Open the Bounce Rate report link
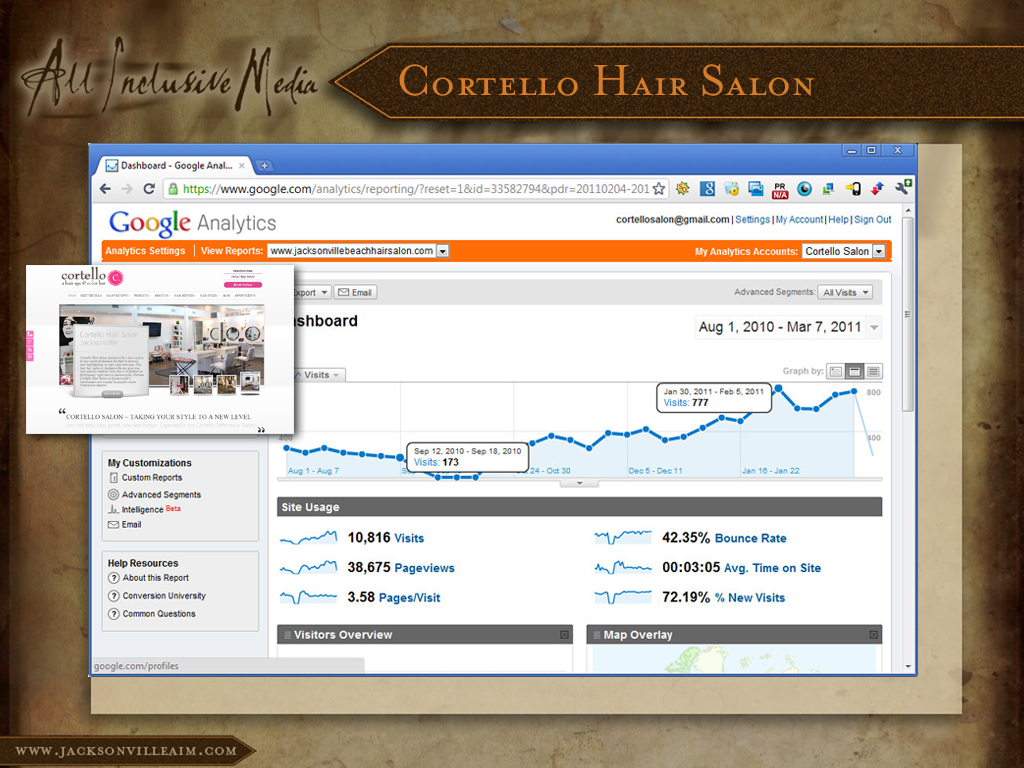Viewport: 1024px width, 768px height. click(750, 538)
